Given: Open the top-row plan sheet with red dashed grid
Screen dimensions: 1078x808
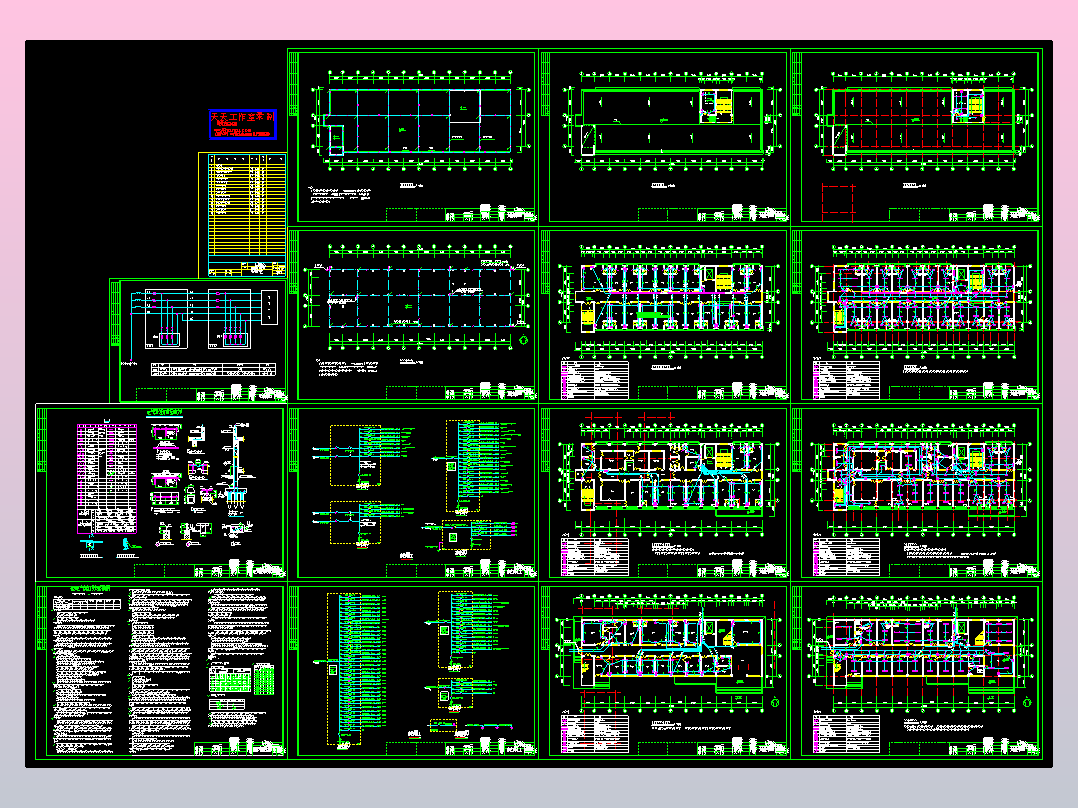Looking at the screenshot, I should coord(916,137).
